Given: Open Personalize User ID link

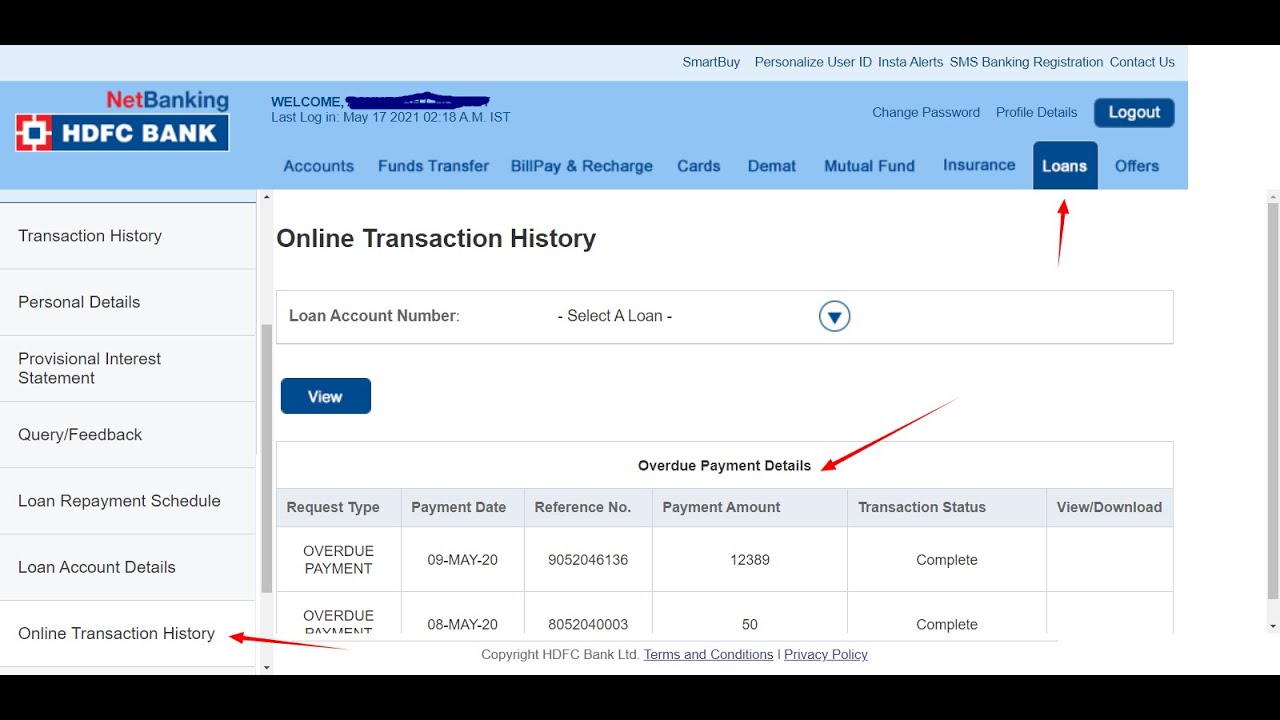Looking at the screenshot, I should (x=813, y=62).
